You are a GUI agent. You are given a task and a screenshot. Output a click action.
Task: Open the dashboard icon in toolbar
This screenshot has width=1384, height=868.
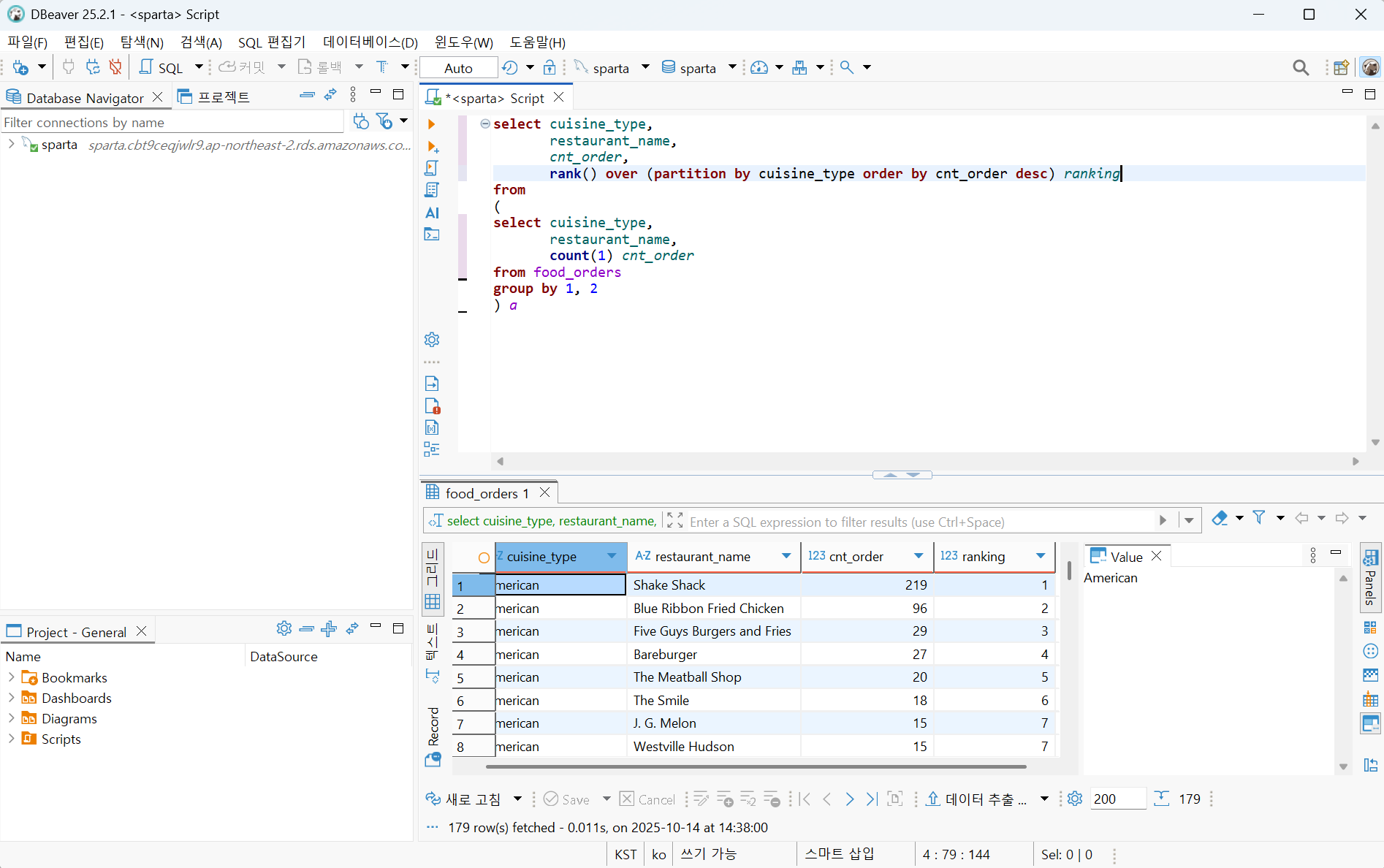pyautogui.click(x=759, y=67)
